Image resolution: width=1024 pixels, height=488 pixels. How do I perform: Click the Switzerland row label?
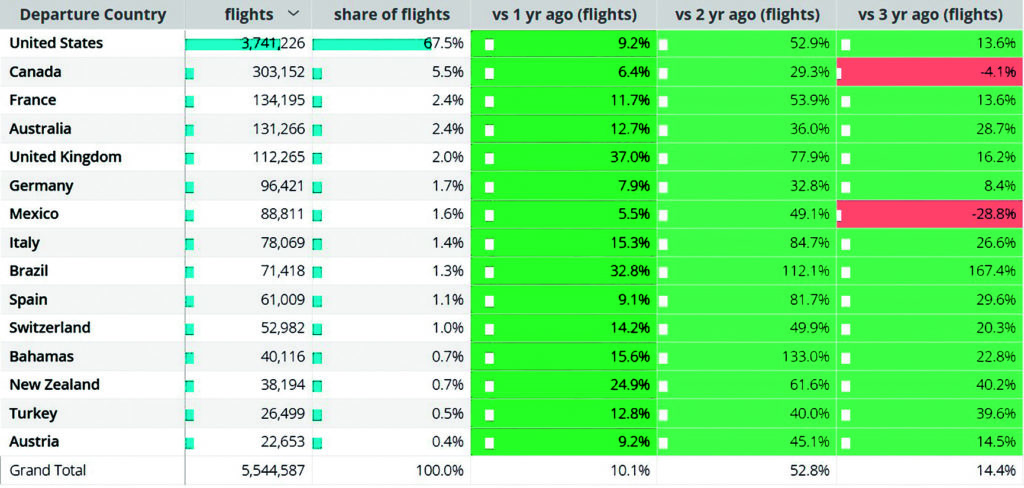(50, 328)
